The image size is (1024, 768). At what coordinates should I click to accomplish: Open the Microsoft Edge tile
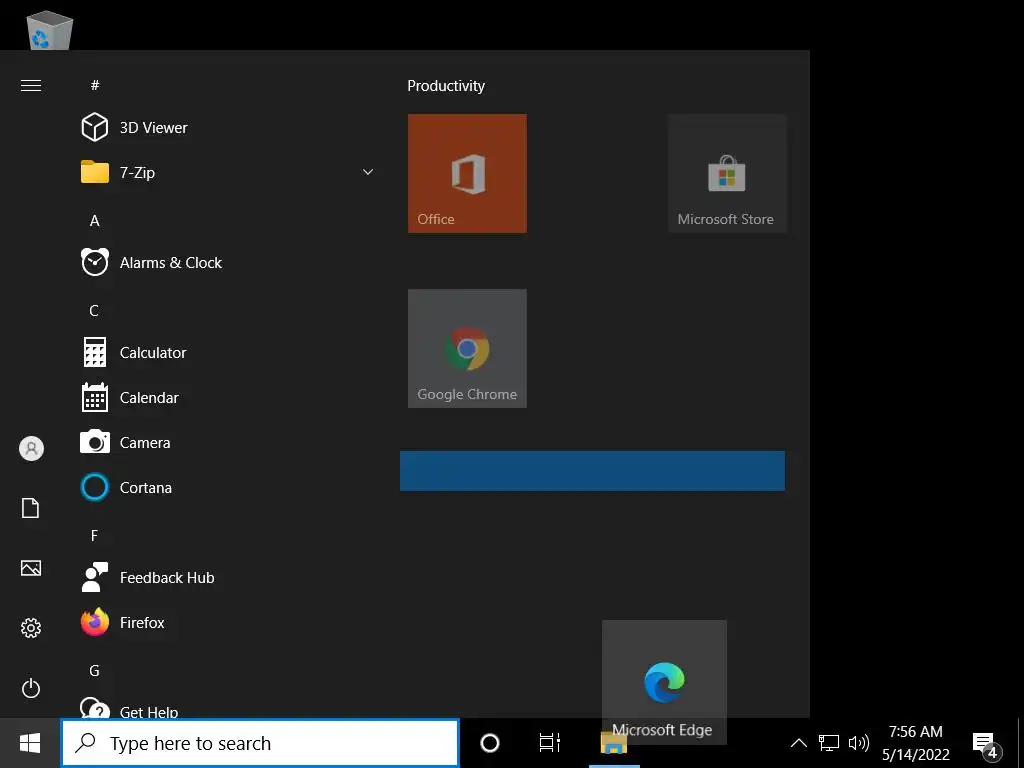(x=664, y=682)
